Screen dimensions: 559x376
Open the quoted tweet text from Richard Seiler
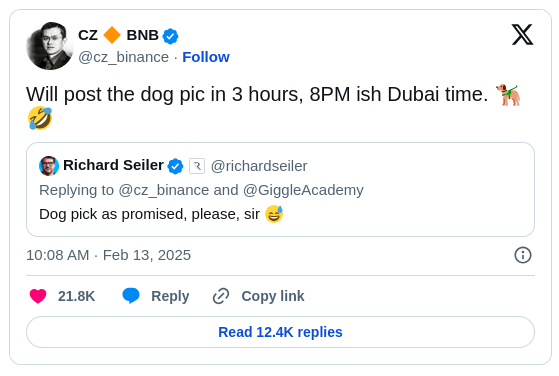(x=149, y=214)
